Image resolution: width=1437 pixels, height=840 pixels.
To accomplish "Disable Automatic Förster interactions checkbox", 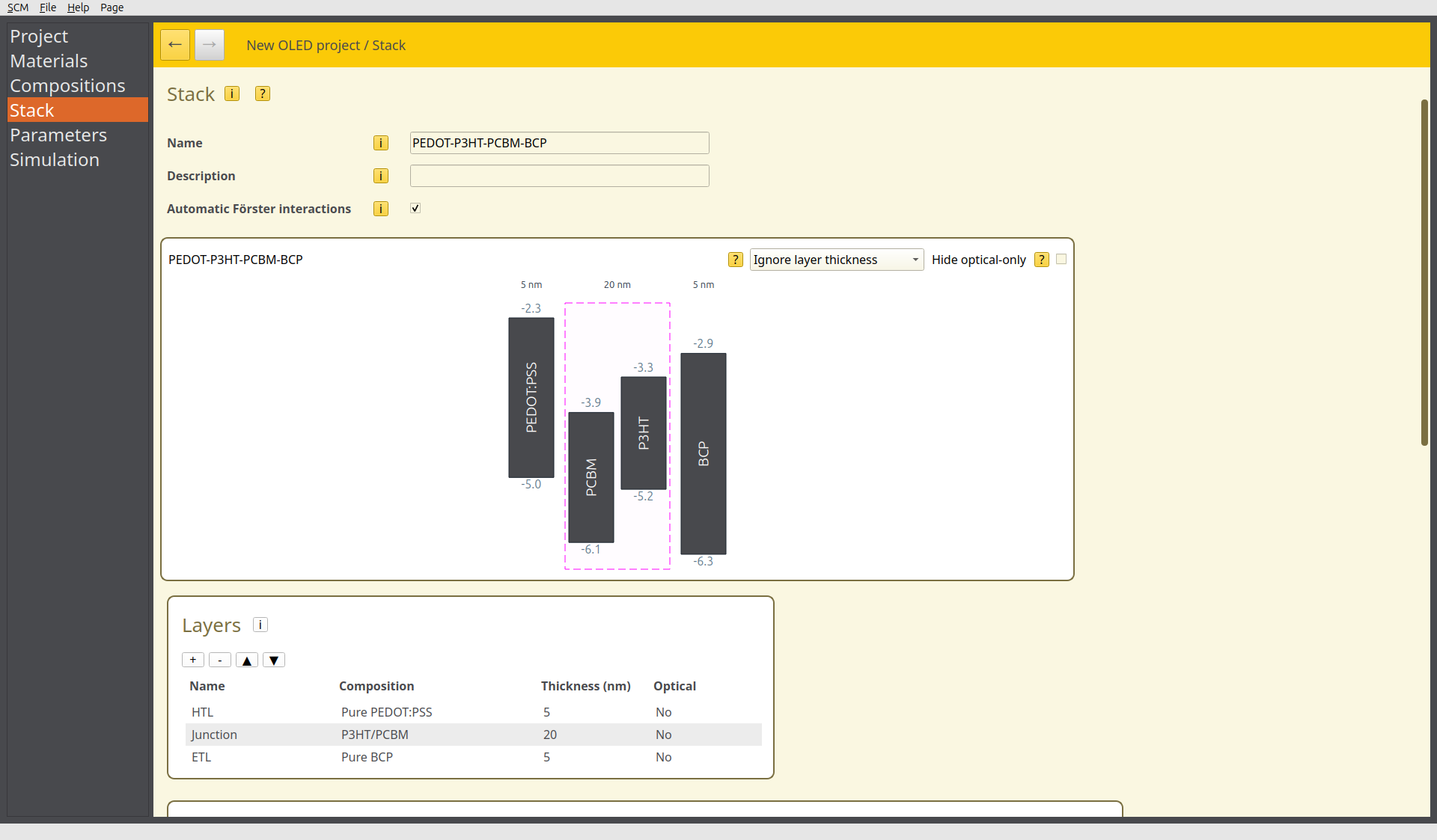I will 415,209.
